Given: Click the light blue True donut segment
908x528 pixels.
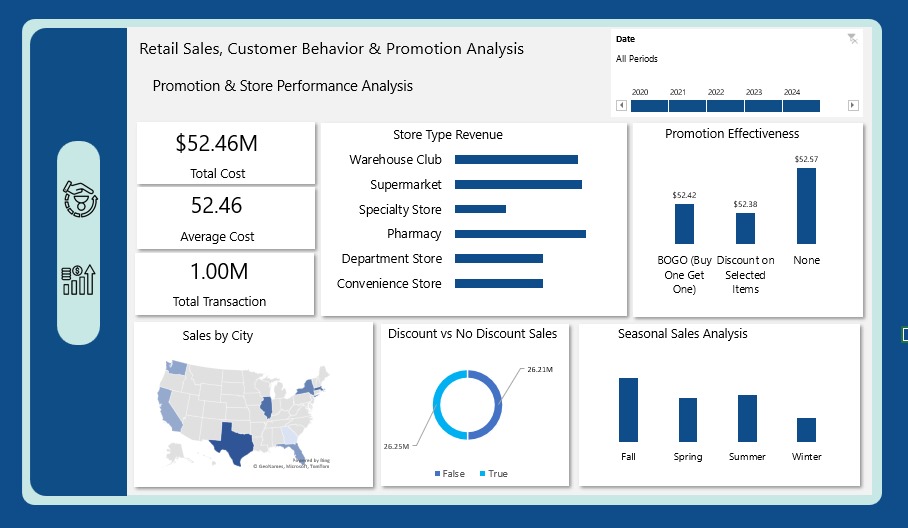Looking at the screenshot, I should coord(439,405).
